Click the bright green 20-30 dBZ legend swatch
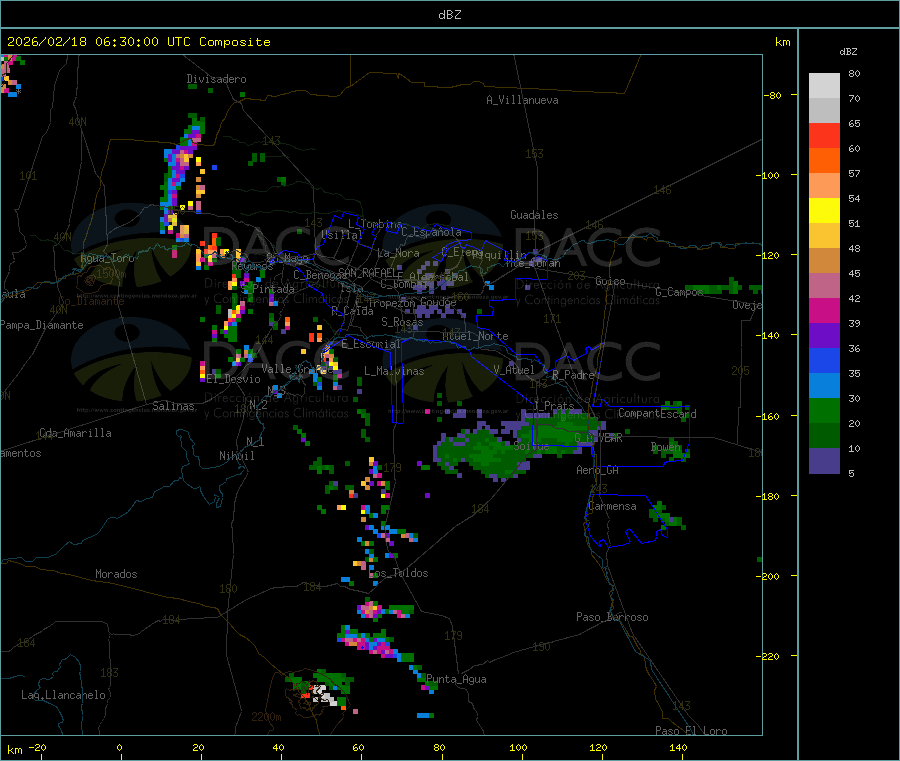Image resolution: width=900 pixels, height=761 pixels. (824, 410)
